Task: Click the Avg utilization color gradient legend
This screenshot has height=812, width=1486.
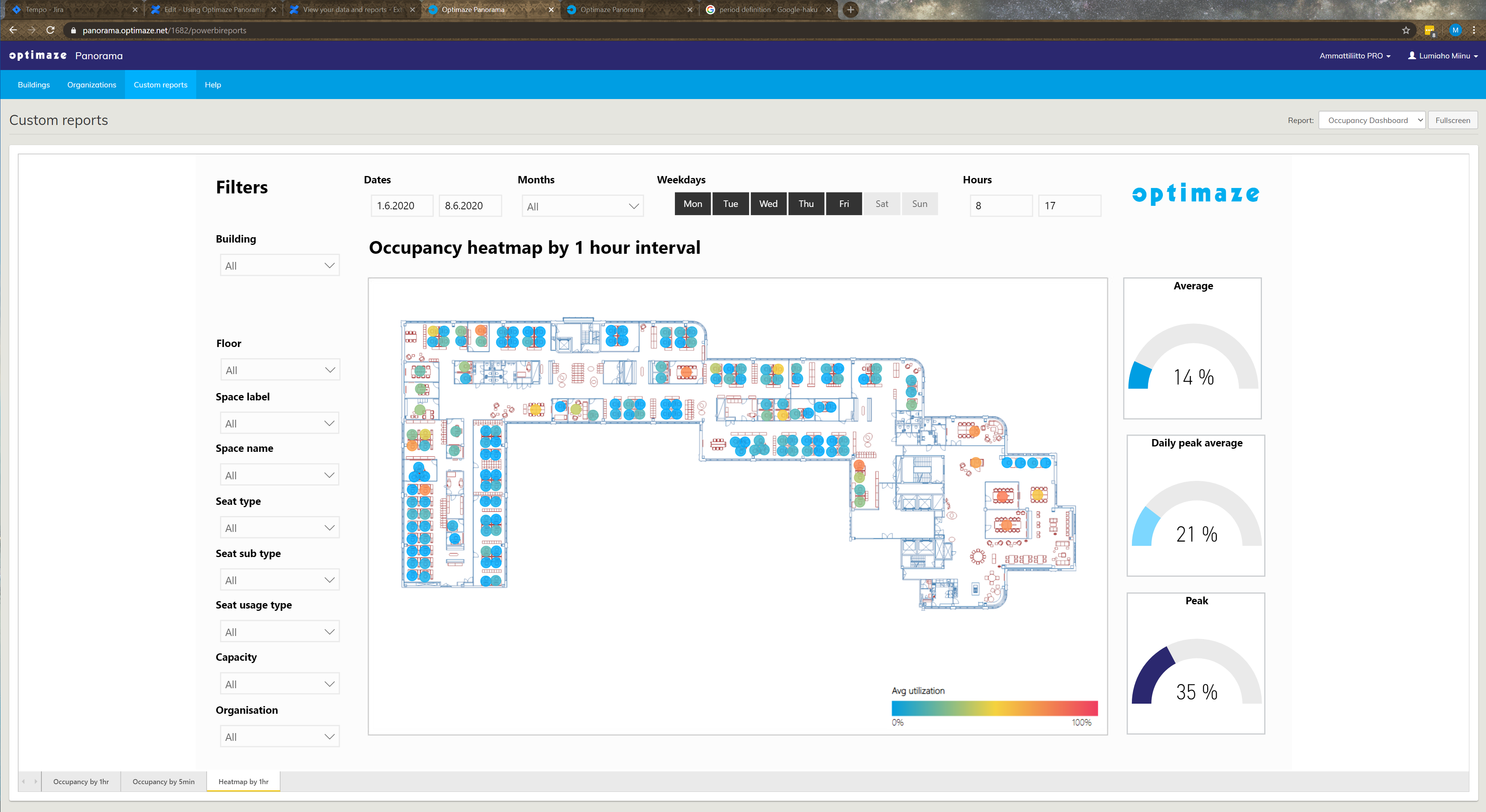Action: pos(994,708)
